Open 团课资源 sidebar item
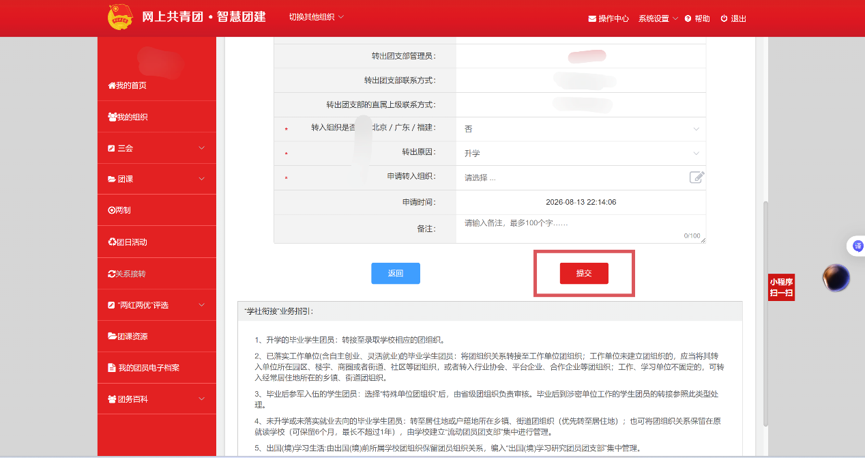Image resolution: width=865 pixels, height=458 pixels. 157,336
